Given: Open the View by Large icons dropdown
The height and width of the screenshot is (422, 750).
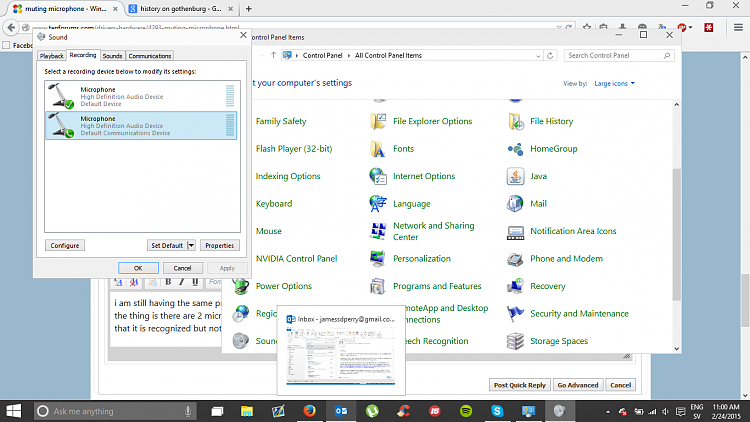Looking at the screenshot, I should click(615, 83).
